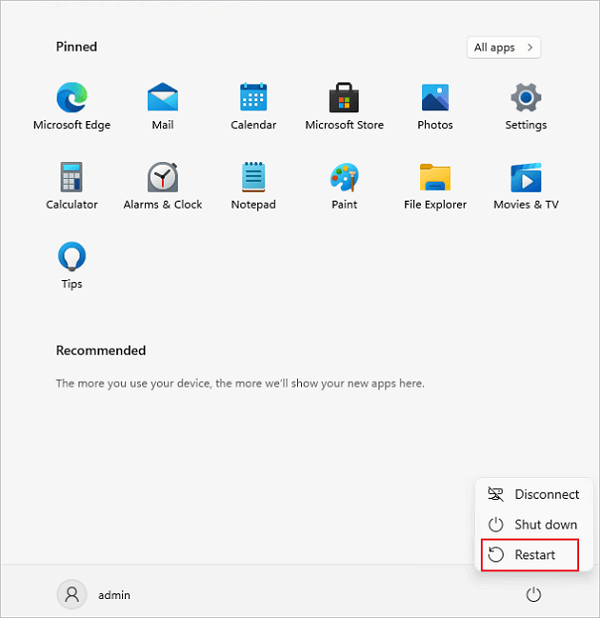The height and width of the screenshot is (618, 600).
Task: Launch Alarms & Clock
Action: tap(162, 178)
